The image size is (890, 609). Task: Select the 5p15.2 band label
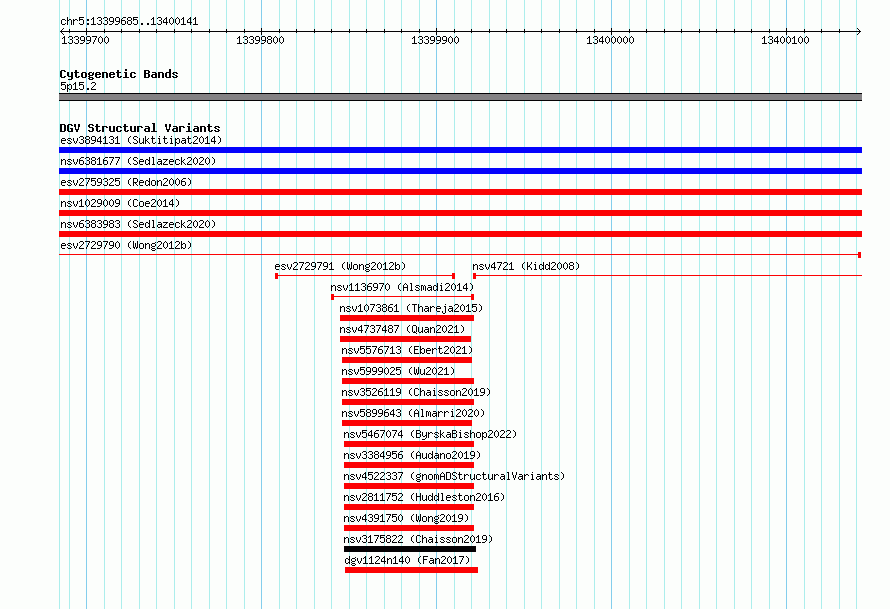pos(78,86)
